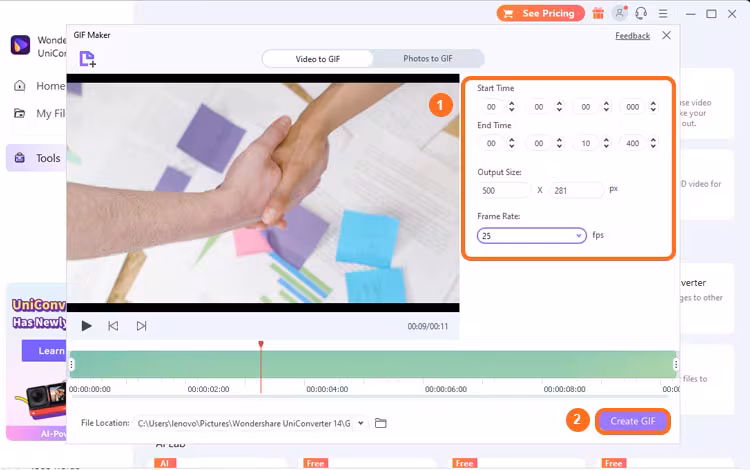Click the 00:00:06:00 timeline label

(x=446, y=389)
